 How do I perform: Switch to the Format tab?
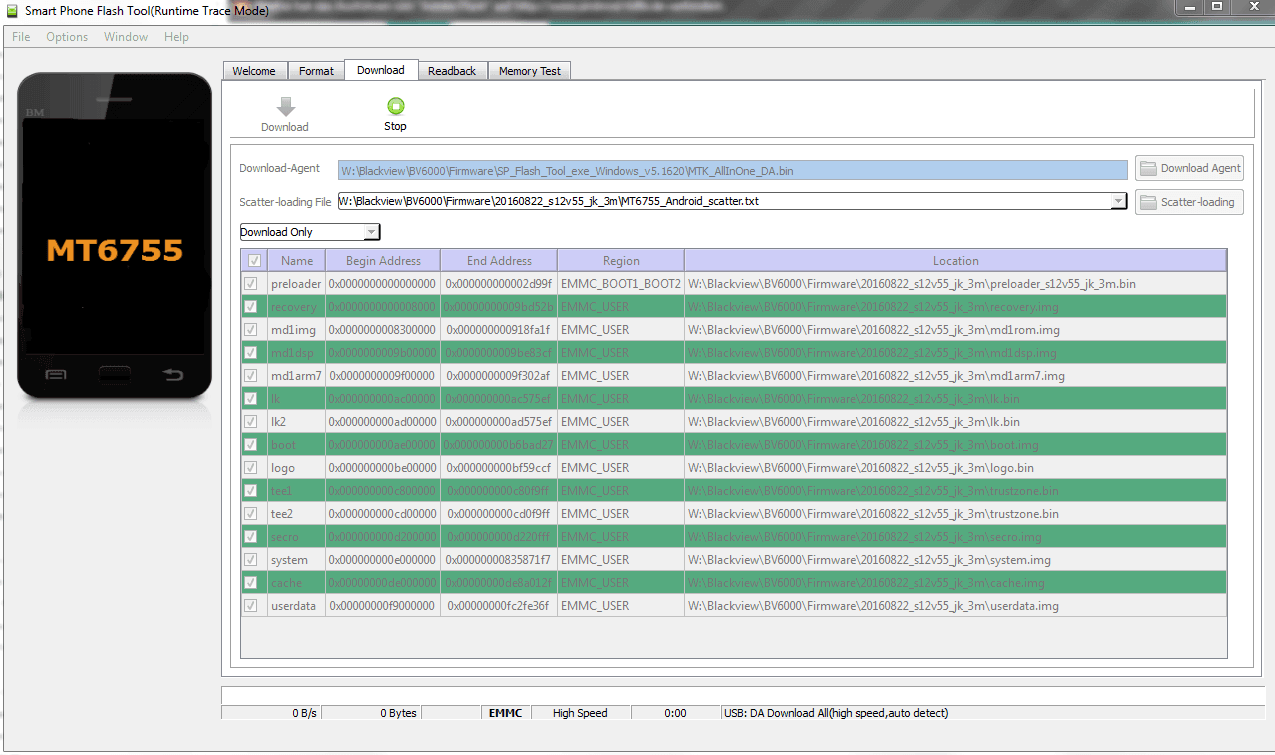pyautogui.click(x=316, y=71)
